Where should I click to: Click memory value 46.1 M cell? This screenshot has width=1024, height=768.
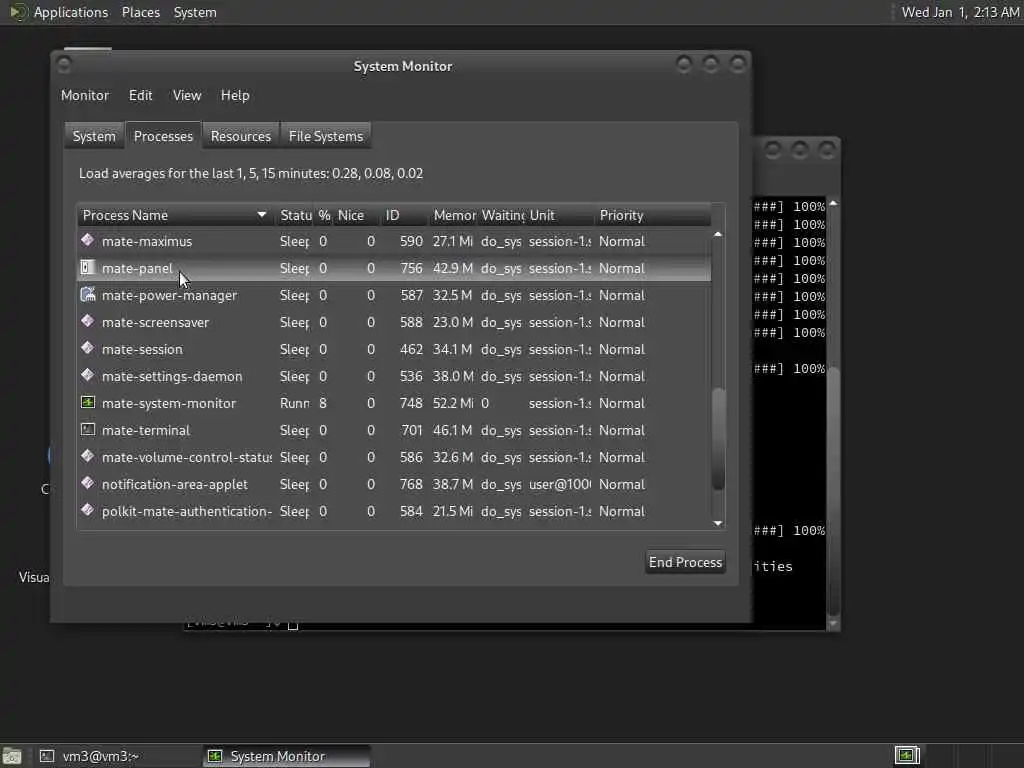click(453, 430)
